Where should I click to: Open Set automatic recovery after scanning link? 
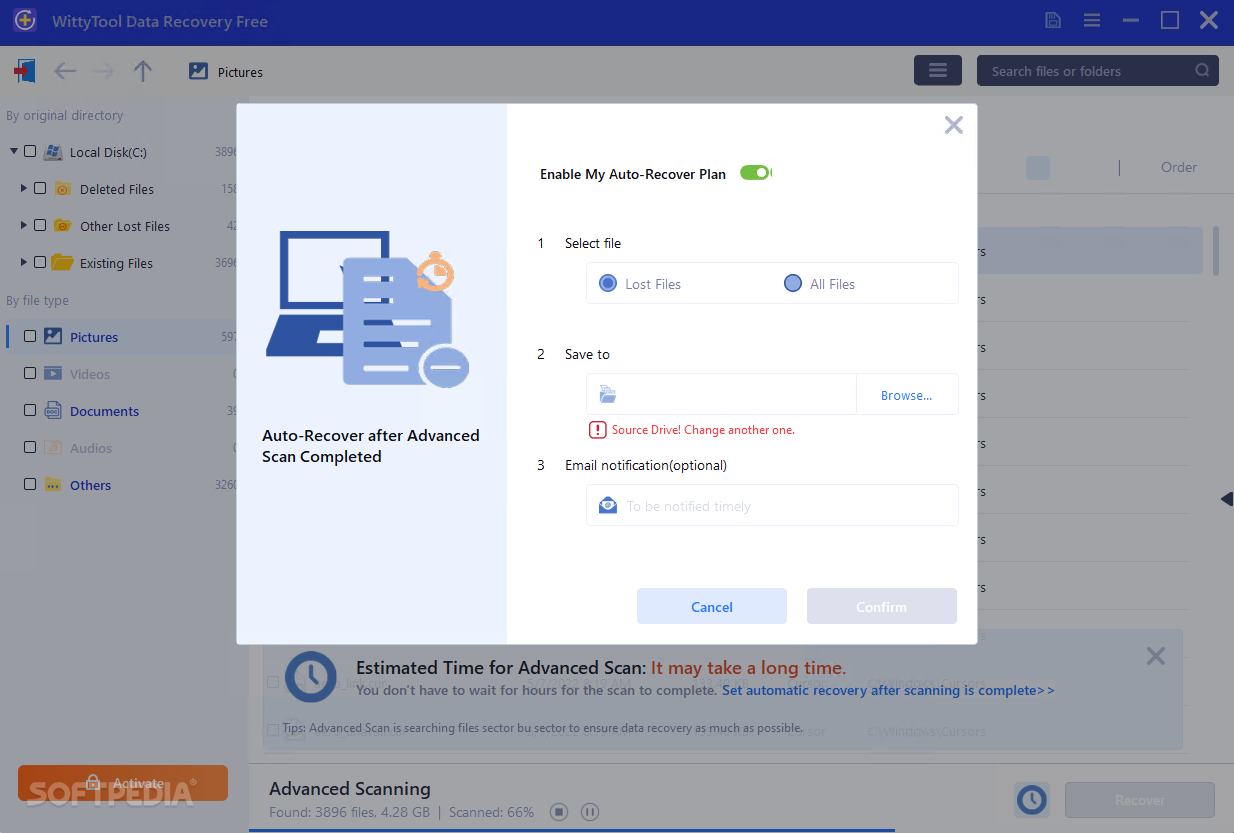click(x=888, y=690)
